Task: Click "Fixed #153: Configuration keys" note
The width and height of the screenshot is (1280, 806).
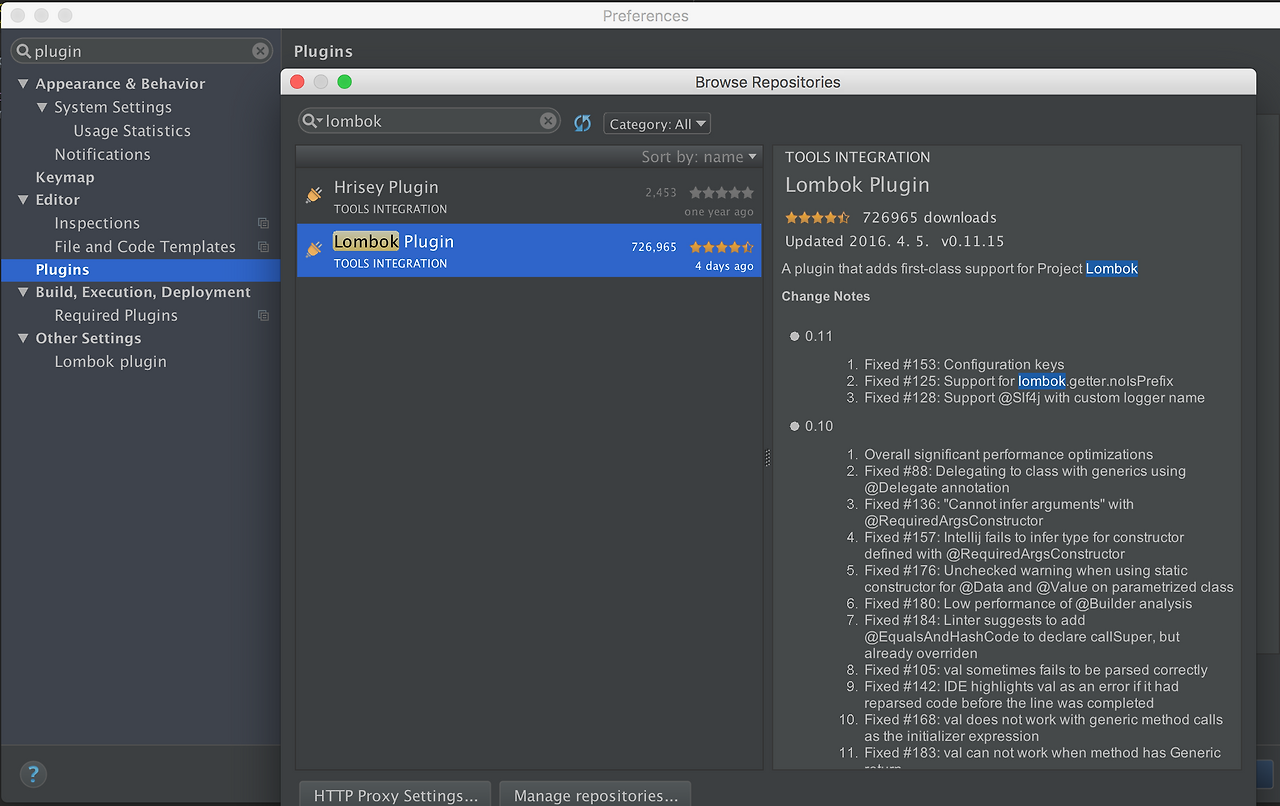Action: [964, 364]
